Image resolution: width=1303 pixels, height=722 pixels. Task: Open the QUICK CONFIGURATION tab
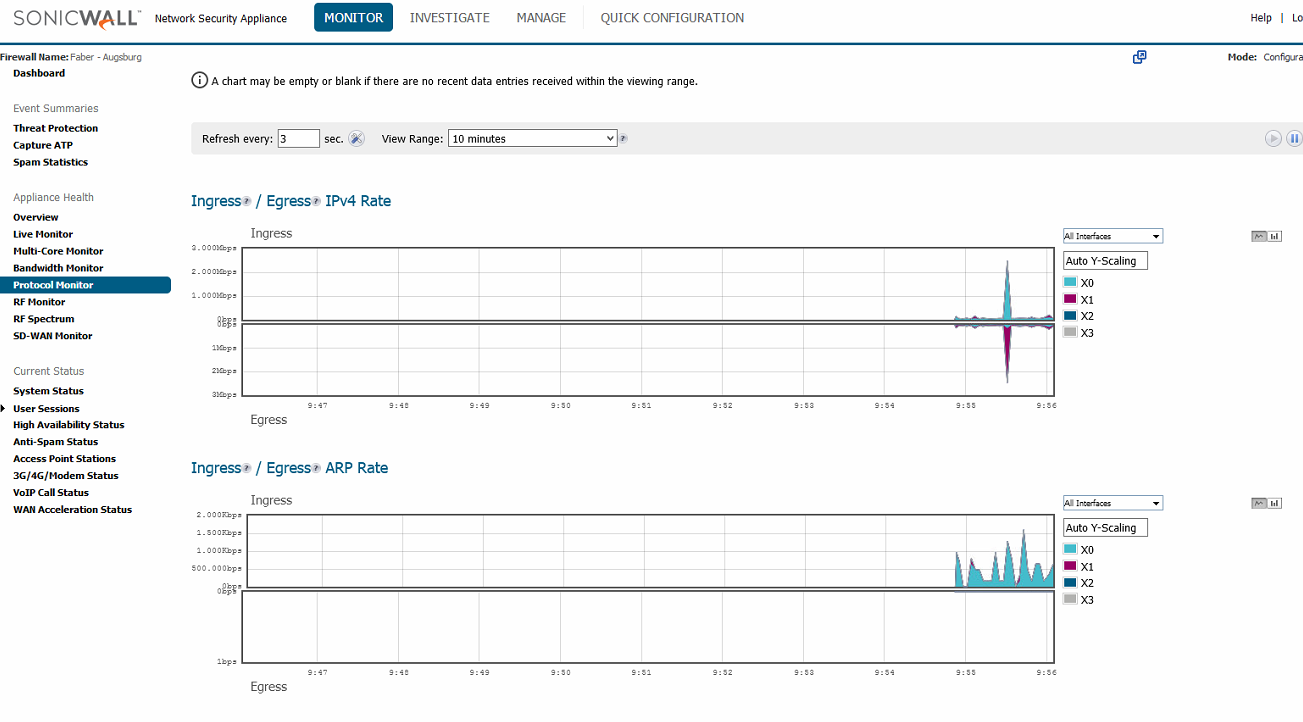[672, 17]
